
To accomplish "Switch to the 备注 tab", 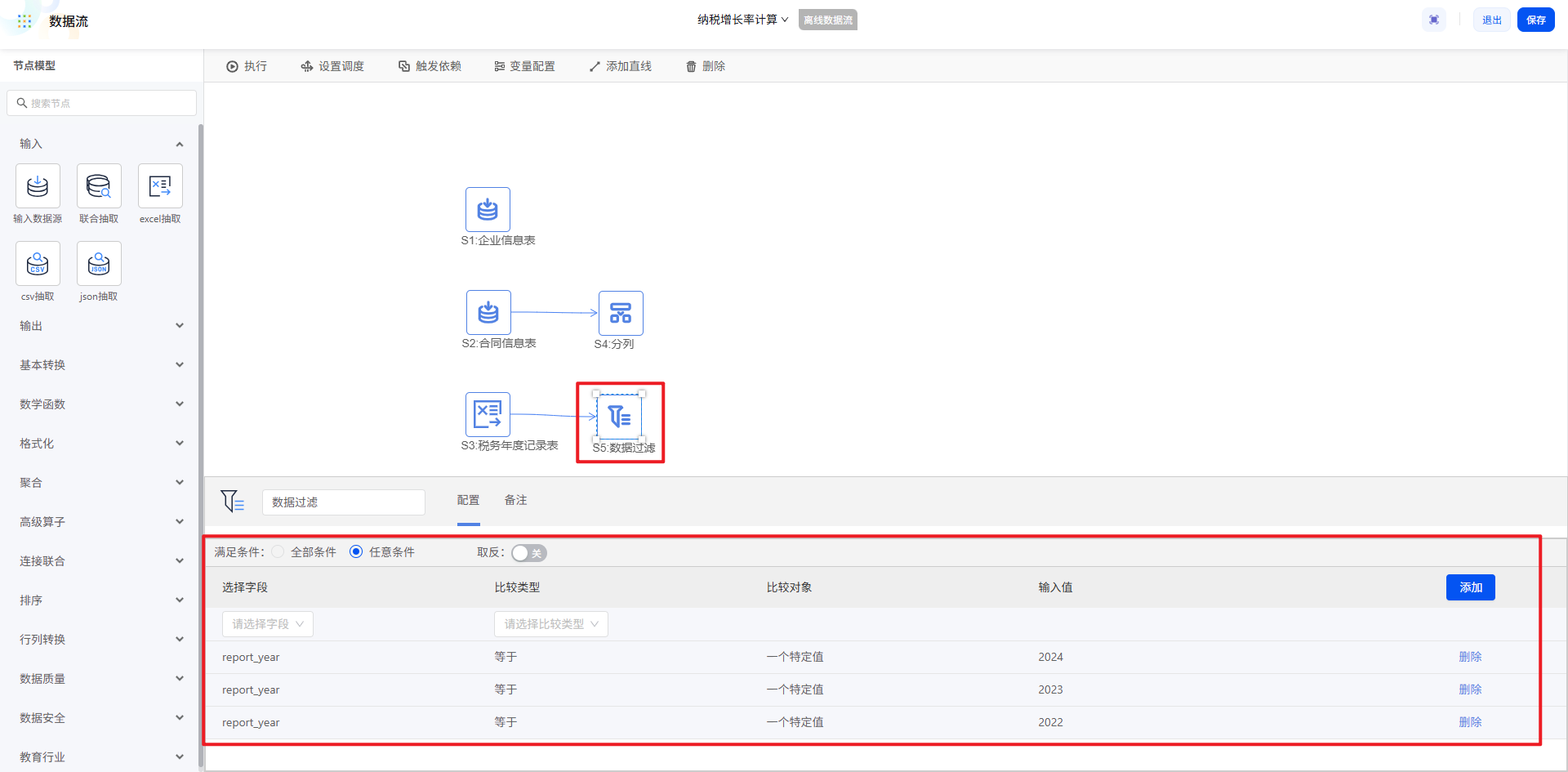I will point(515,500).
